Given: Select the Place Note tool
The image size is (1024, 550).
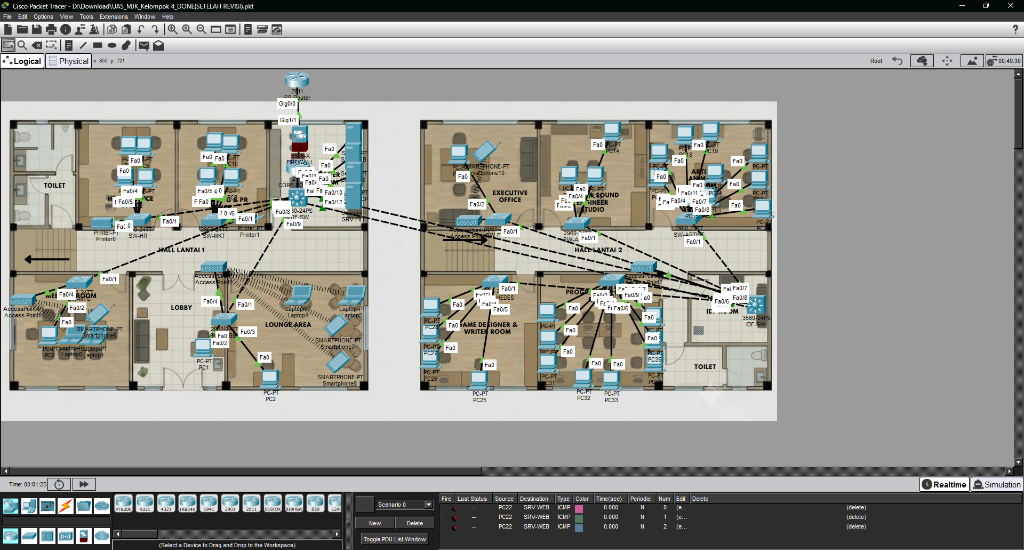Looking at the screenshot, I should click(69, 45).
